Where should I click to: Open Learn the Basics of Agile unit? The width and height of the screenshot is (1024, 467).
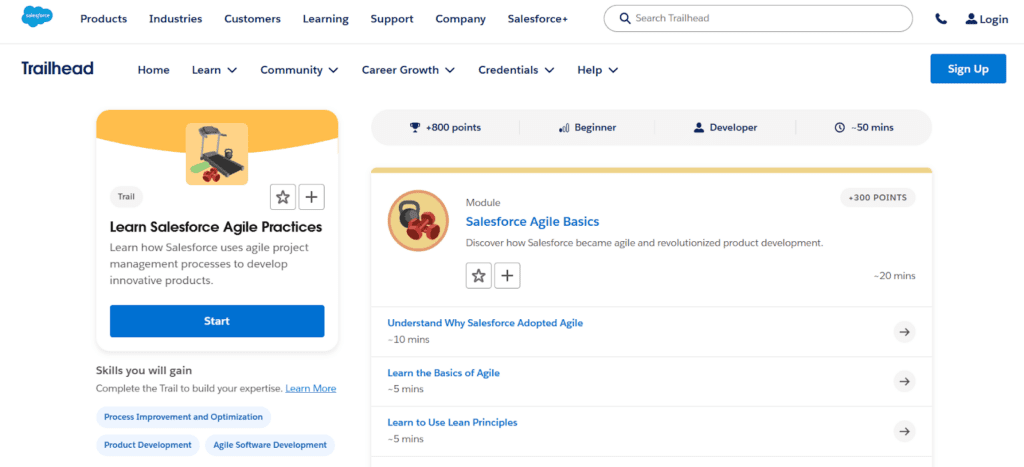pyautogui.click(x=443, y=373)
